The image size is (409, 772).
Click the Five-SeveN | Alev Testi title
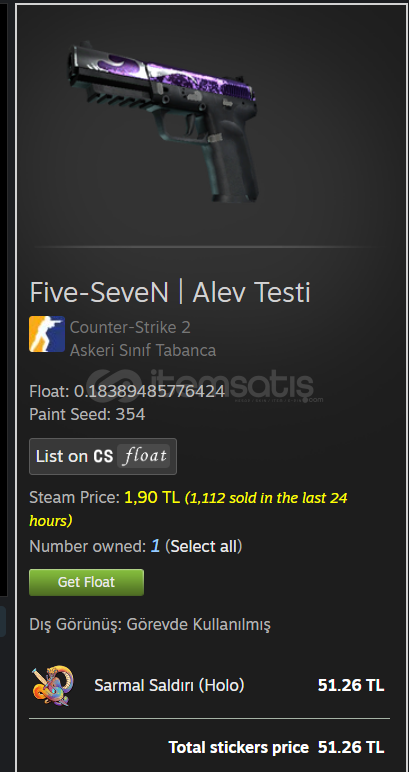pyautogui.click(x=170, y=292)
